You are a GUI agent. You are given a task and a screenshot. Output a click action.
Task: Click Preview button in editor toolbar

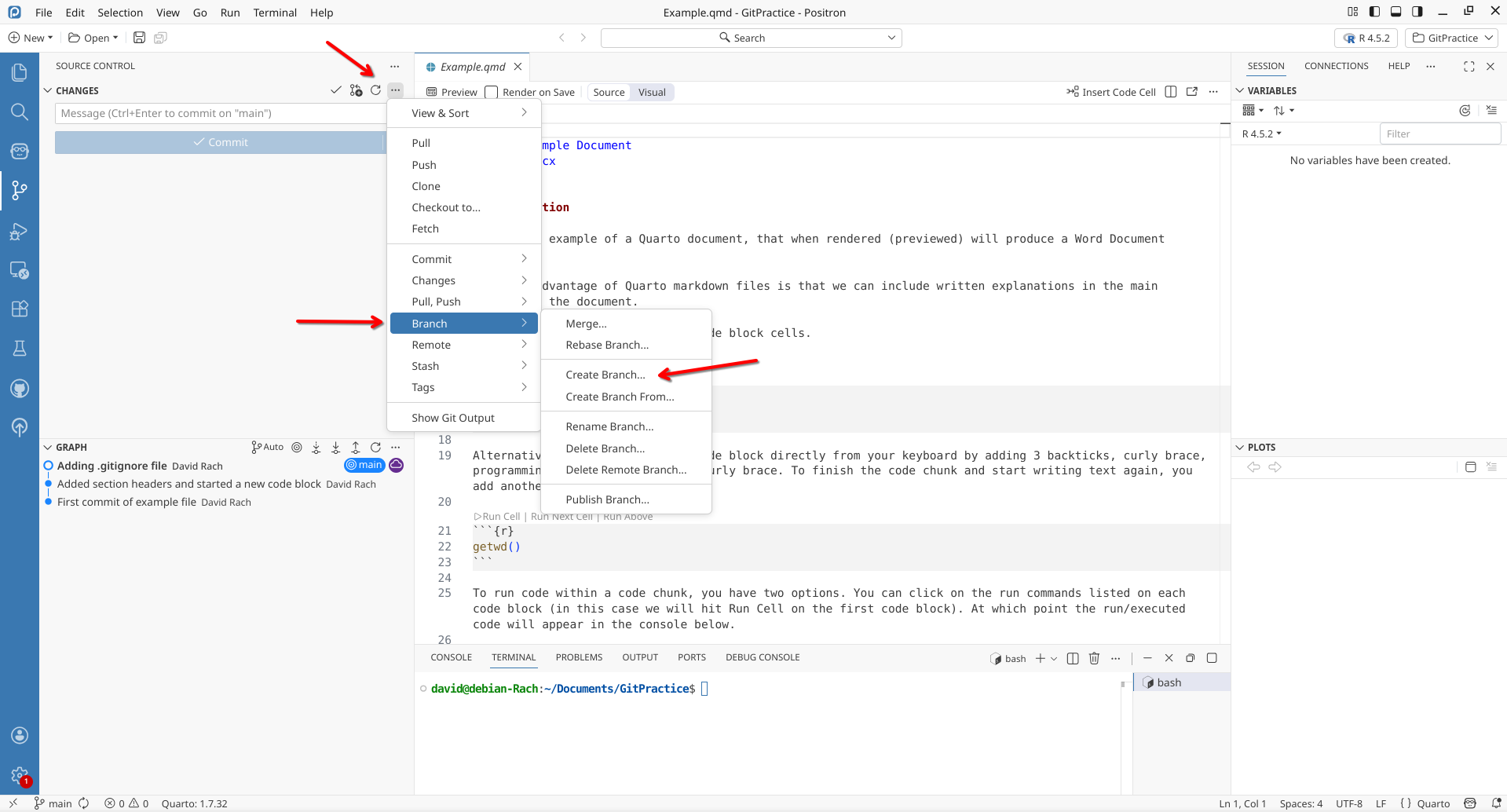coord(452,92)
